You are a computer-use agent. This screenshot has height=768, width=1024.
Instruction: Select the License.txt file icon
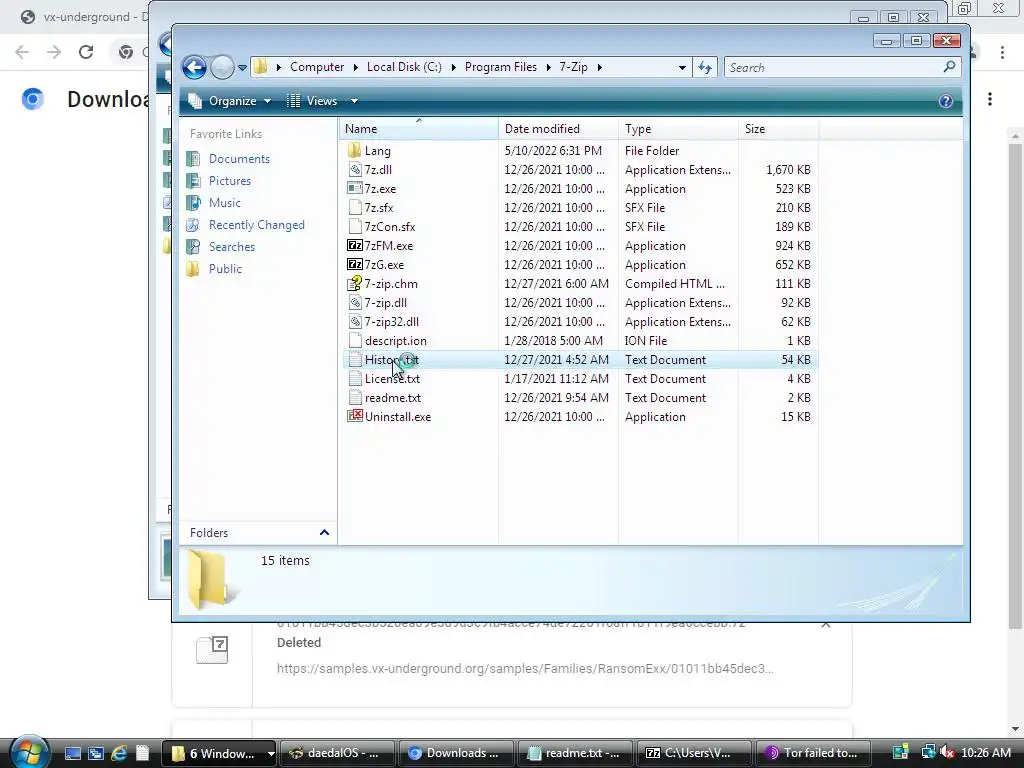click(355, 379)
